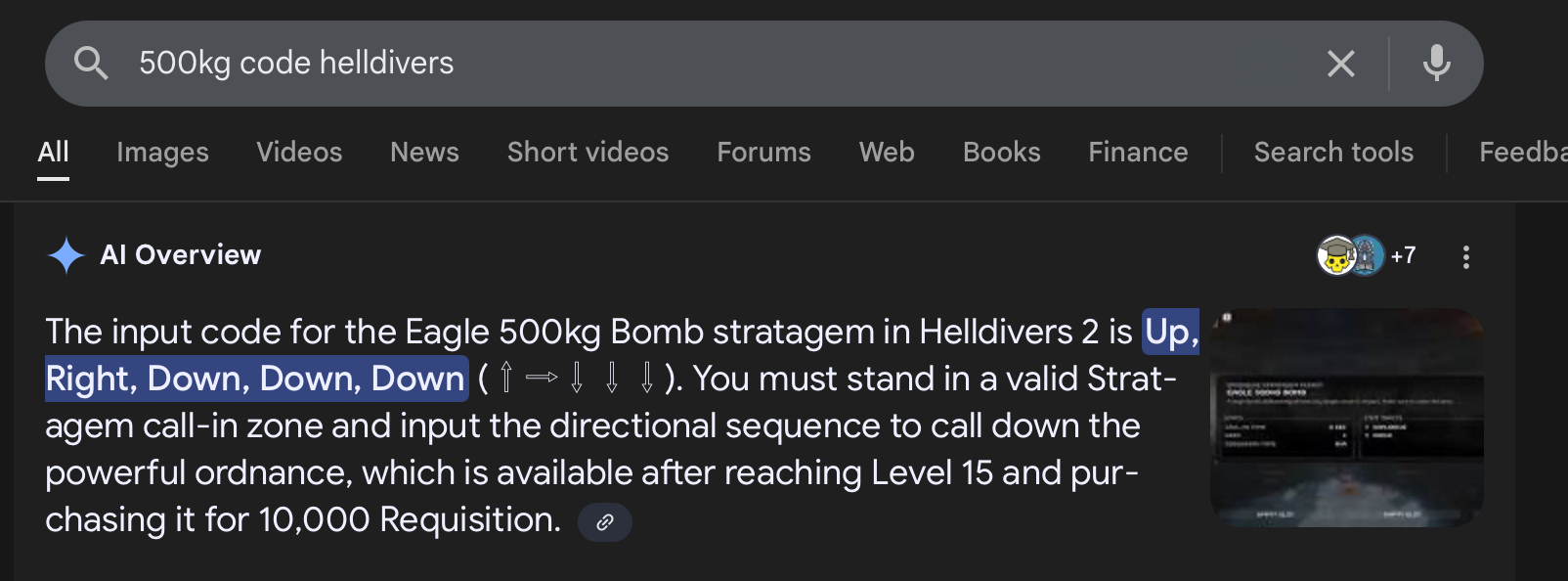
Task: Open the Finance tab
Action: 1138,152
